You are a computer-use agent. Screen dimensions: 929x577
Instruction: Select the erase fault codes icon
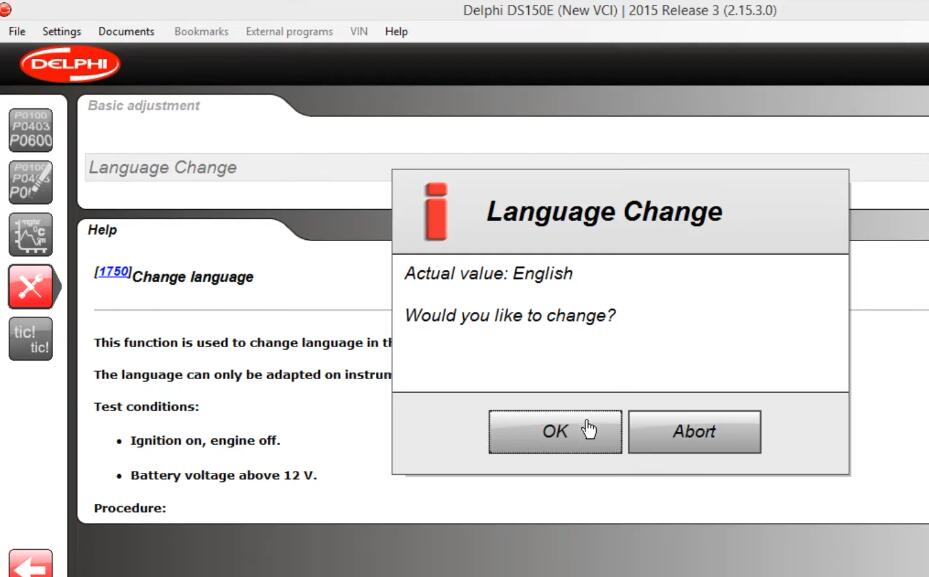[x=31, y=182]
